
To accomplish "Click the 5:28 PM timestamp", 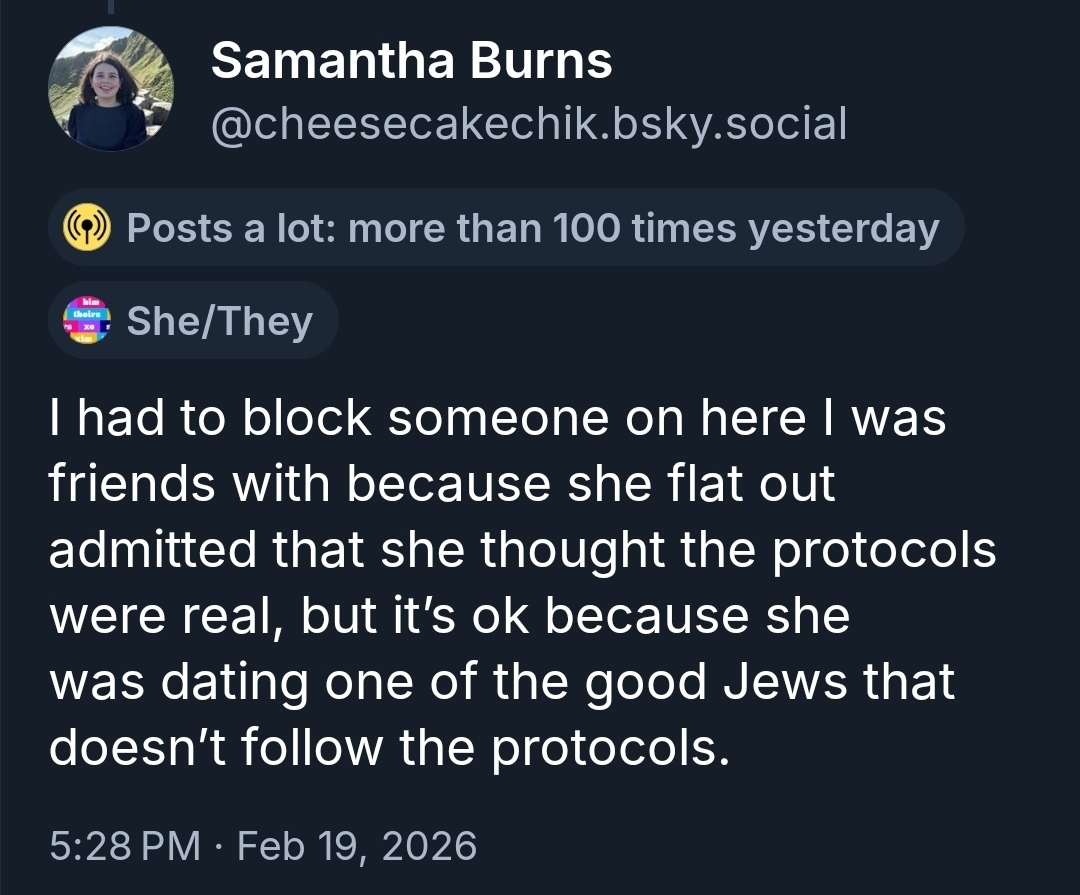I will (125, 846).
